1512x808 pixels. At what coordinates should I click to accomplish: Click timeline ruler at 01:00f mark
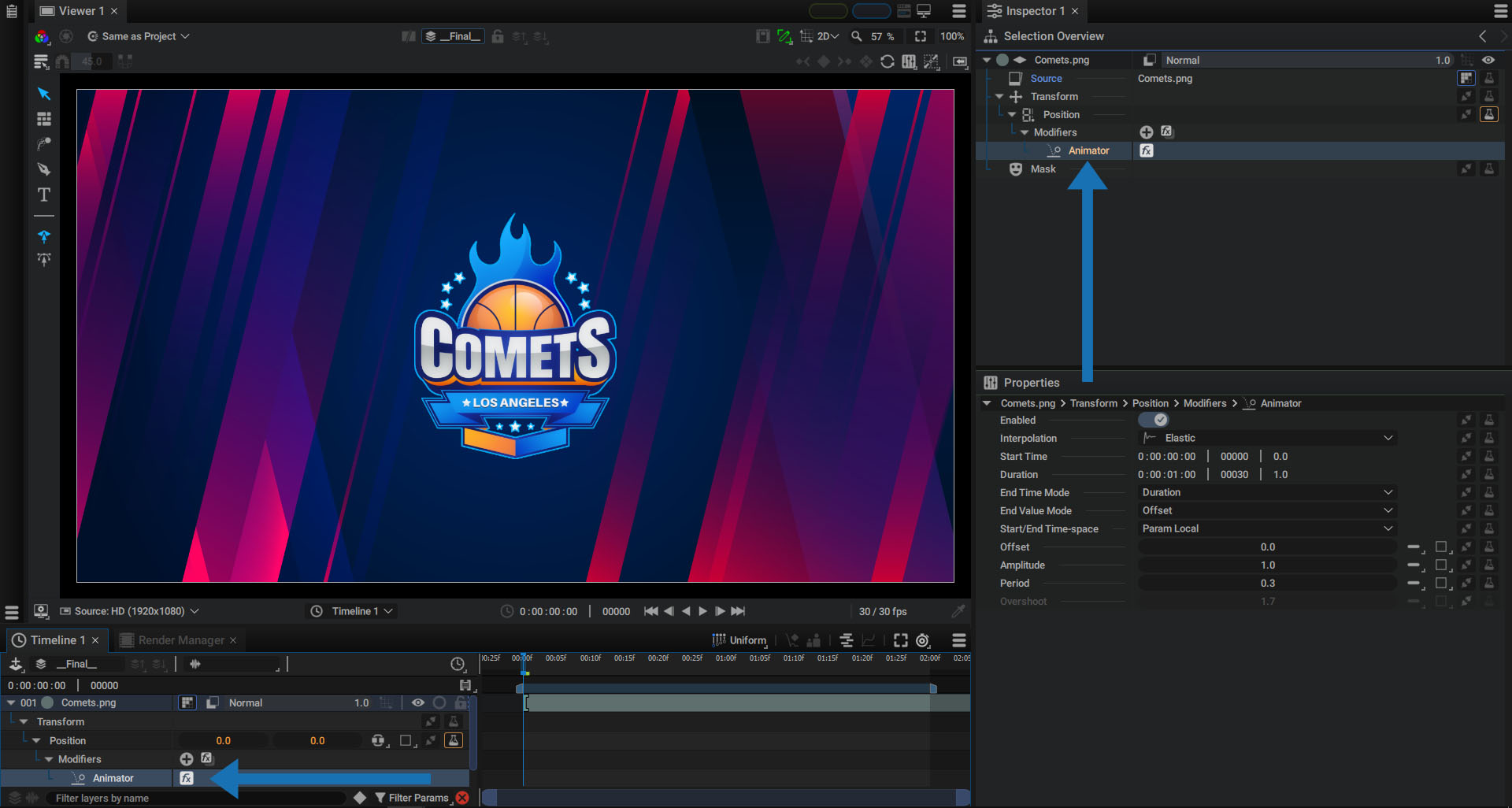(x=725, y=658)
